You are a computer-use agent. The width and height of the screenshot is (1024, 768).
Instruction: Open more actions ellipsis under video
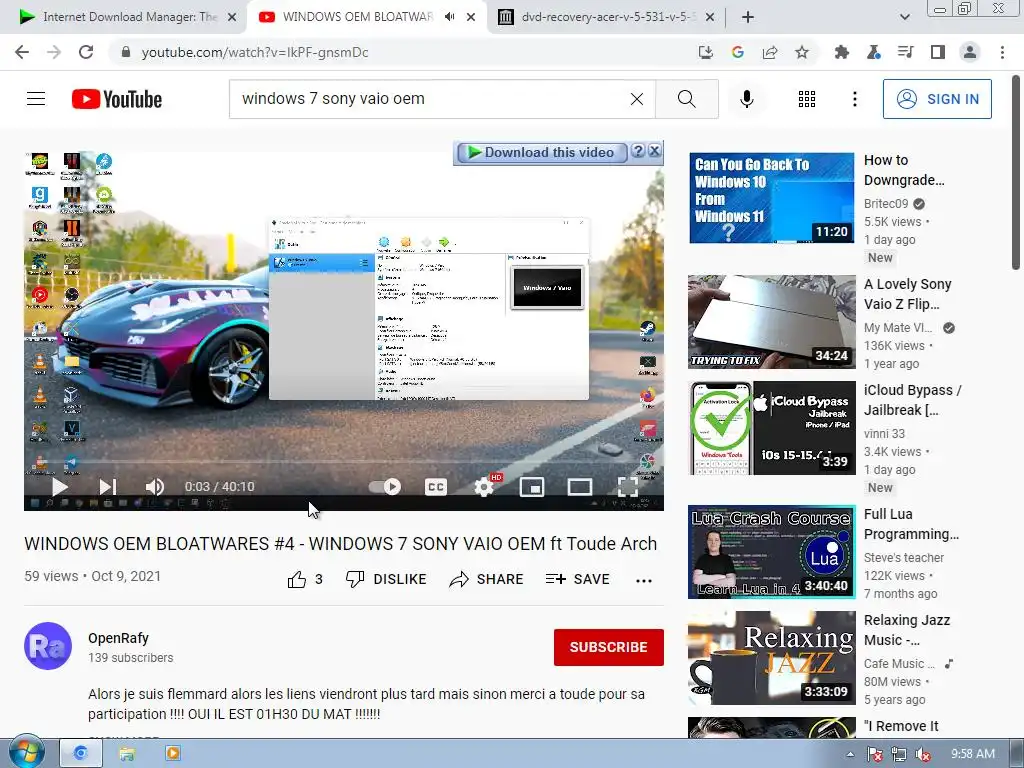(x=644, y=581)
